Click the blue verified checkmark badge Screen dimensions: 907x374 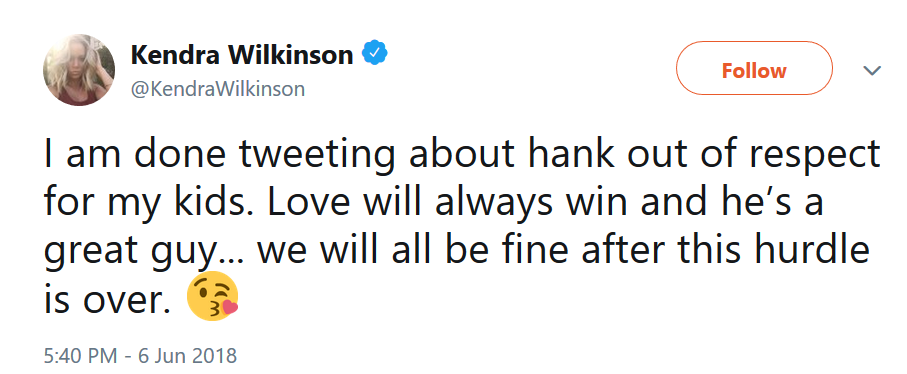pyautogui.click(x=374, y=54)
